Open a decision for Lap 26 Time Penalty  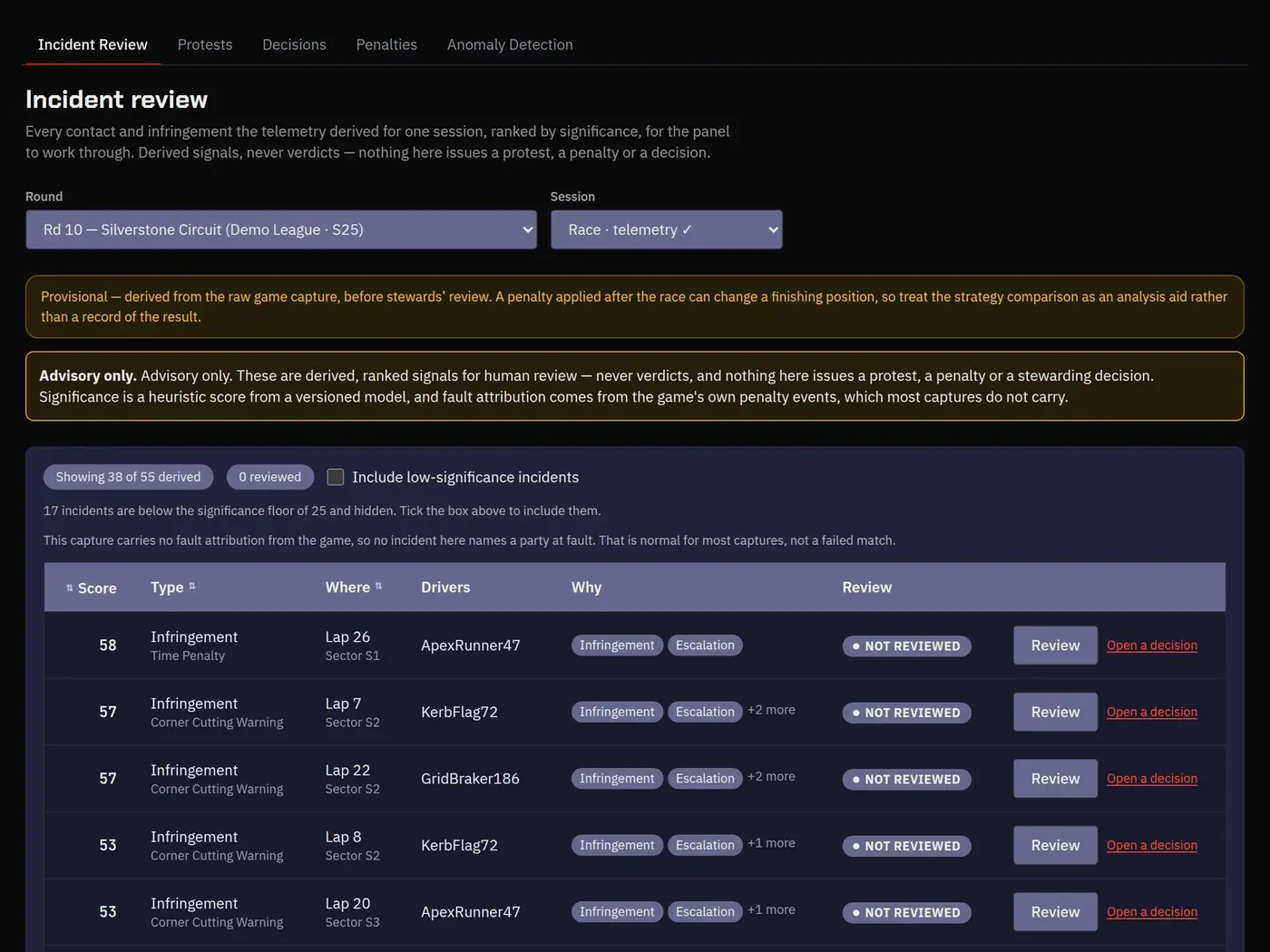click(x=1152, y=646)
